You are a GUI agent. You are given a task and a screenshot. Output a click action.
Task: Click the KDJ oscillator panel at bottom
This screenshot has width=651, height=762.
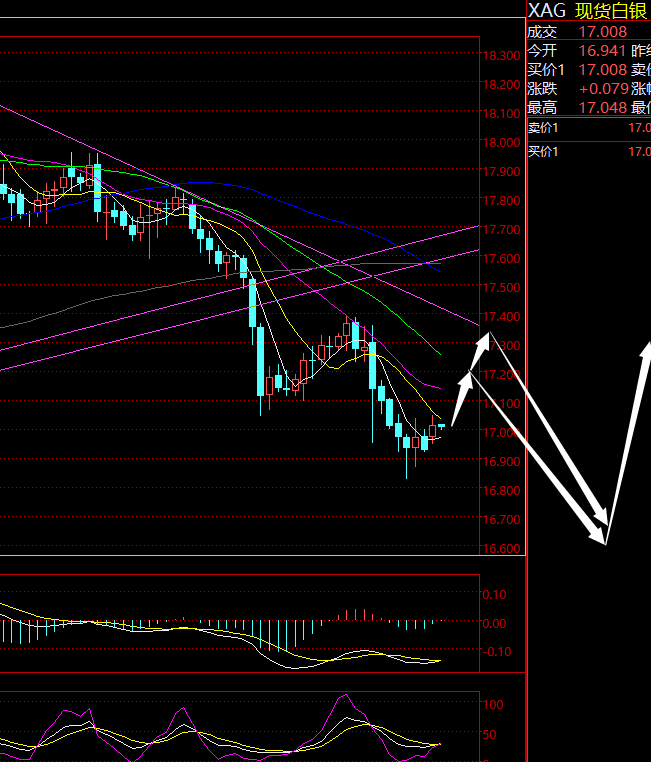tap(240, 727)
